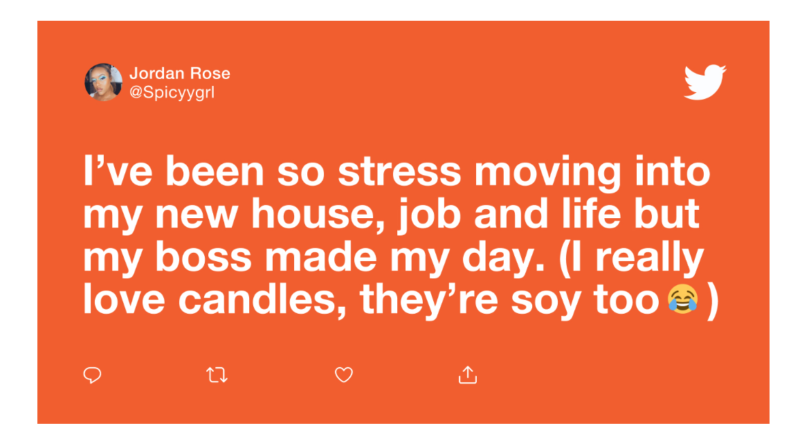Click the phrase "love candles," in the tweet
This screenshot has width=800, height=437.
[215, 300]
